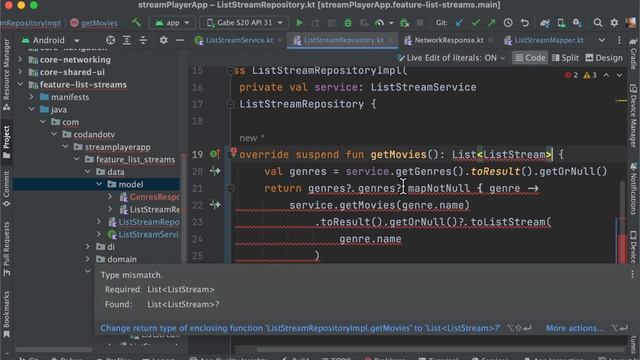
Task: Click the rollback undo arrow icon
Action: [524, 23]
